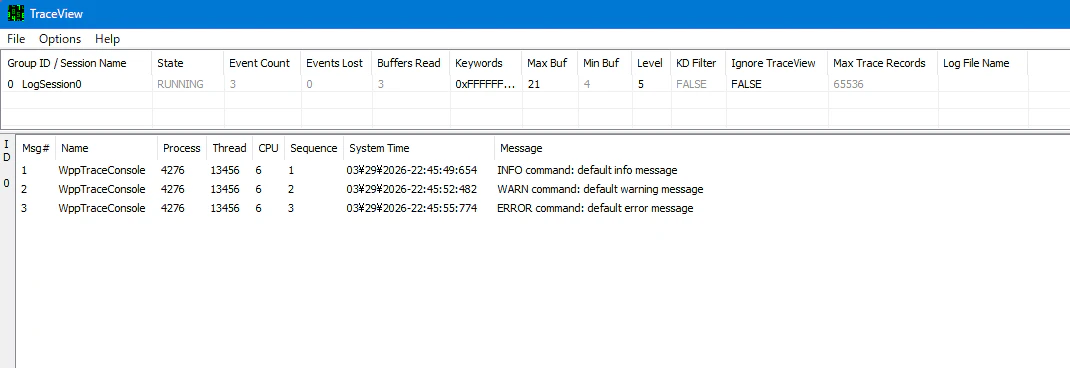Viewport: 1070px width, 368px height.
Task: Click the RUNNING state cell
Action: [180, 84]
